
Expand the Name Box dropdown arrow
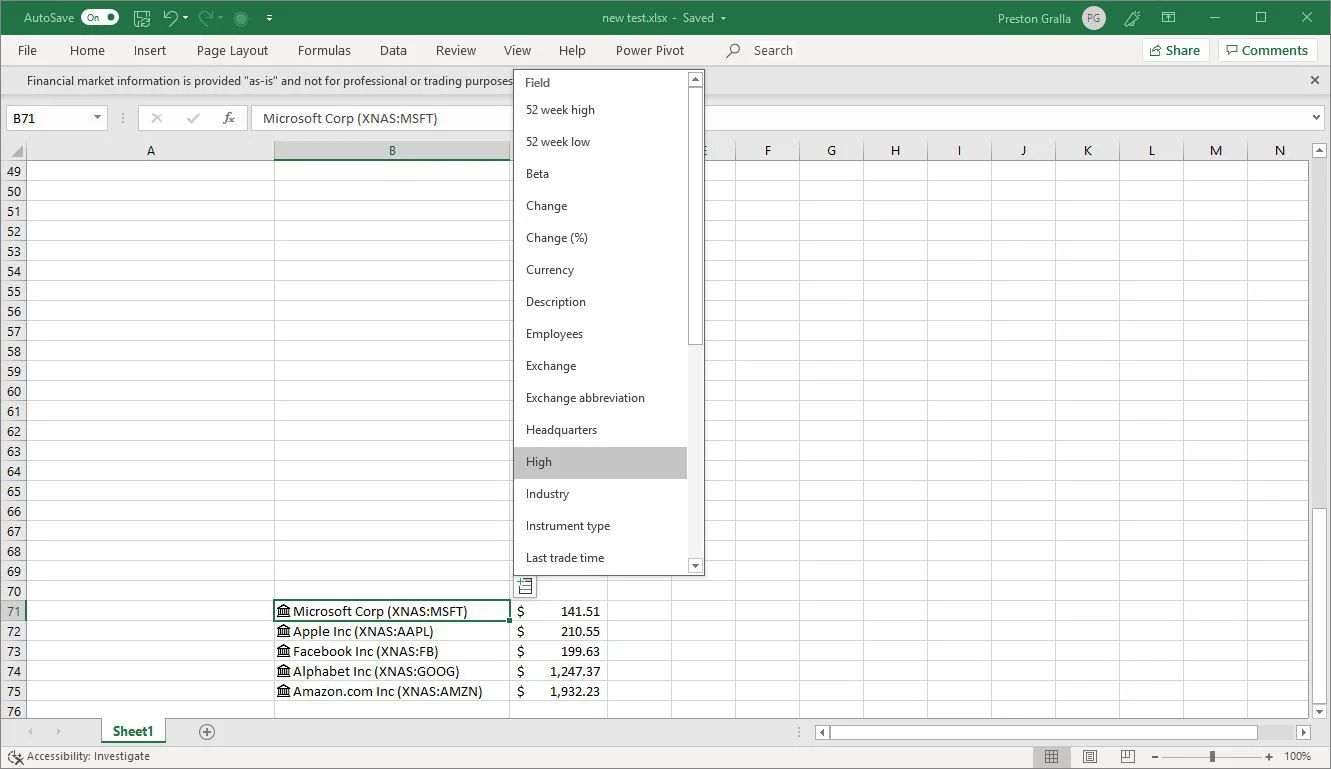[x=97, y=118]
